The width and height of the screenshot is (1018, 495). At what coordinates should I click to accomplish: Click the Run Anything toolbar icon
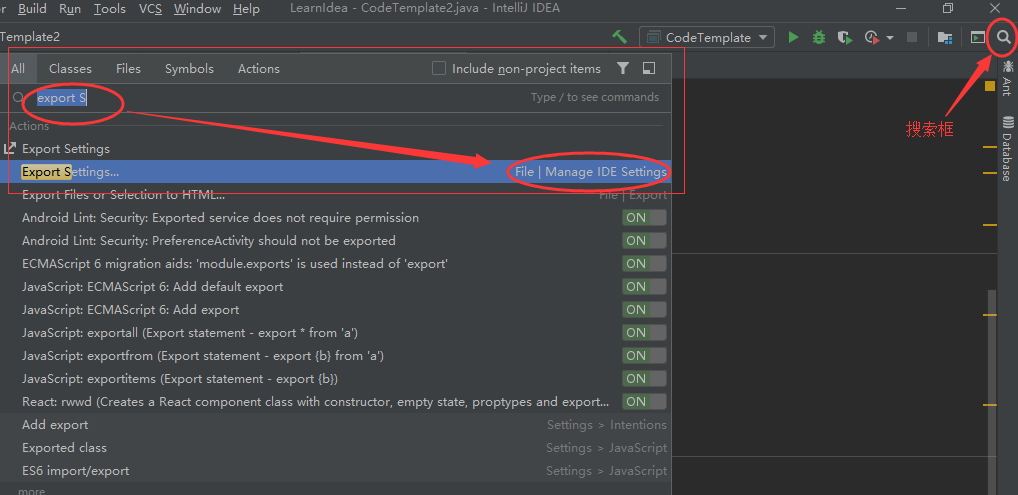pyautogui.click(x=978, y=38)
